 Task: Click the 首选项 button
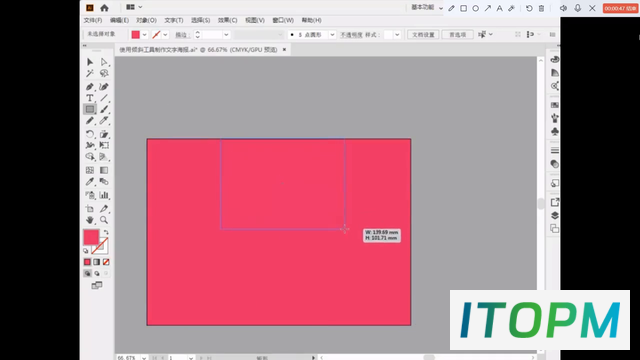point(458,35)
